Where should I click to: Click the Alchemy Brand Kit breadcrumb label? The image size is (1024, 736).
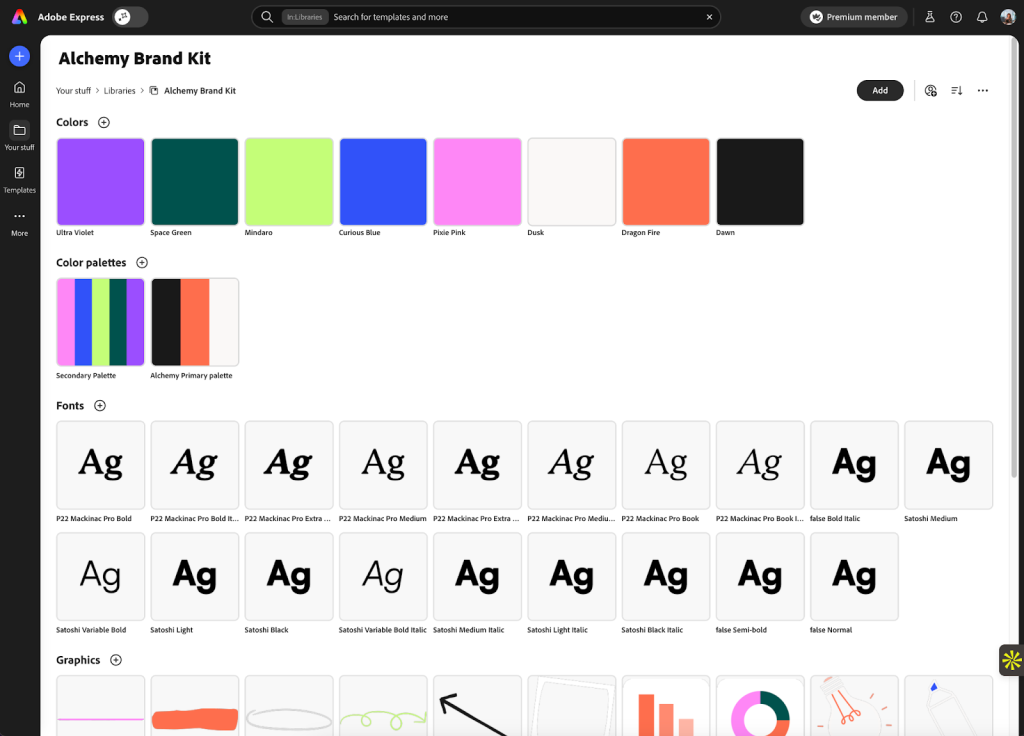point(200,91)
